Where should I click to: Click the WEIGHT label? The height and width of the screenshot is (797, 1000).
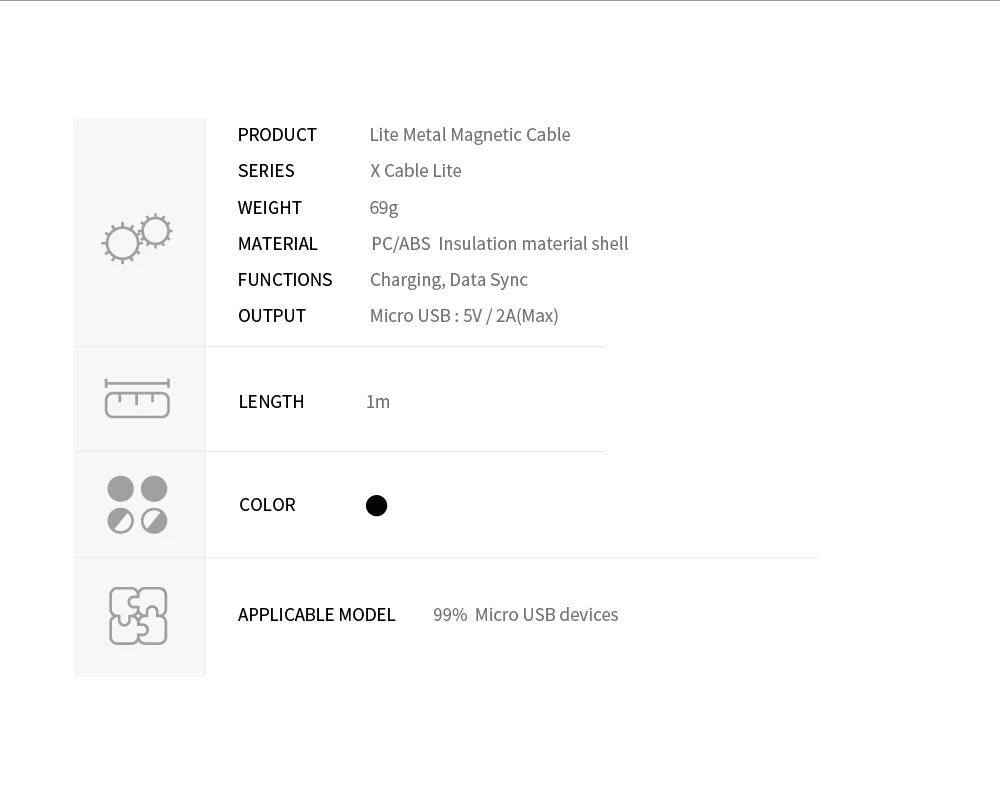[270, 208]
